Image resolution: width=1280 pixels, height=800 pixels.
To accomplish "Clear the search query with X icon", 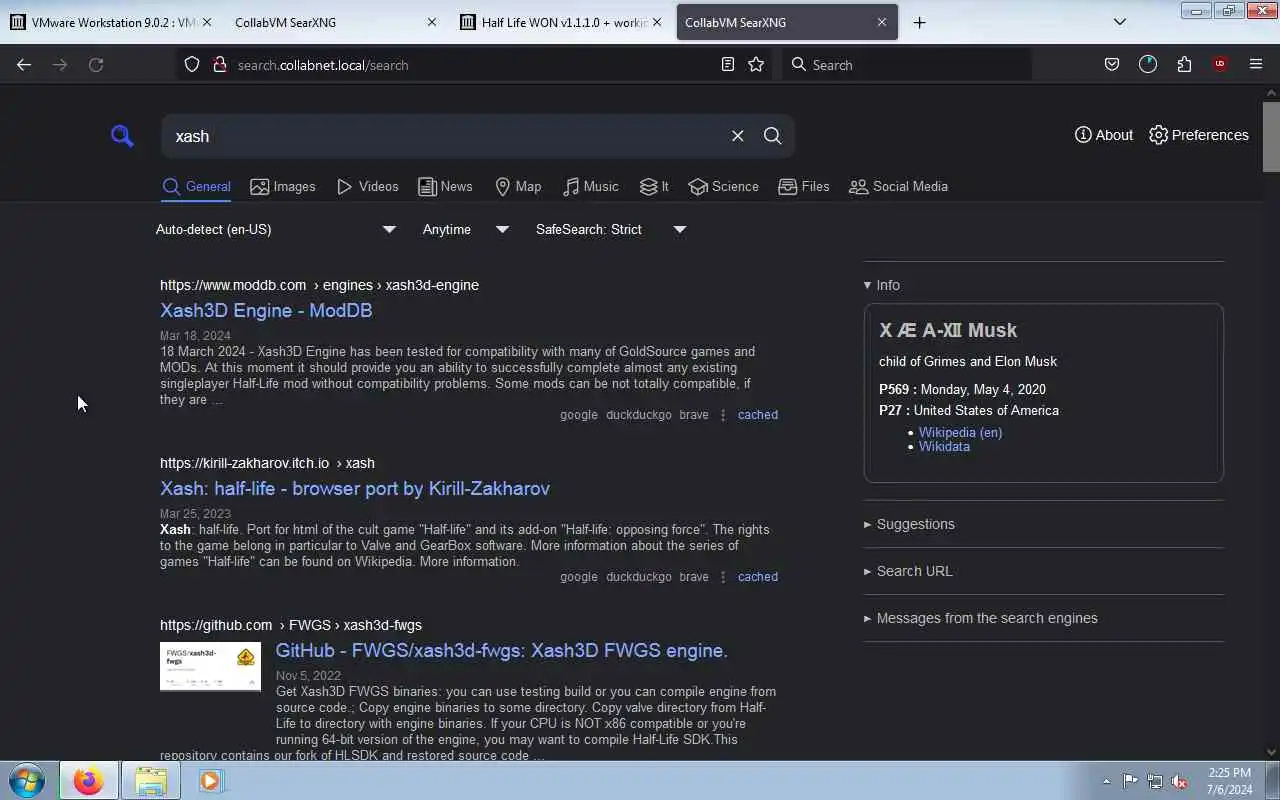I will 737,136.
